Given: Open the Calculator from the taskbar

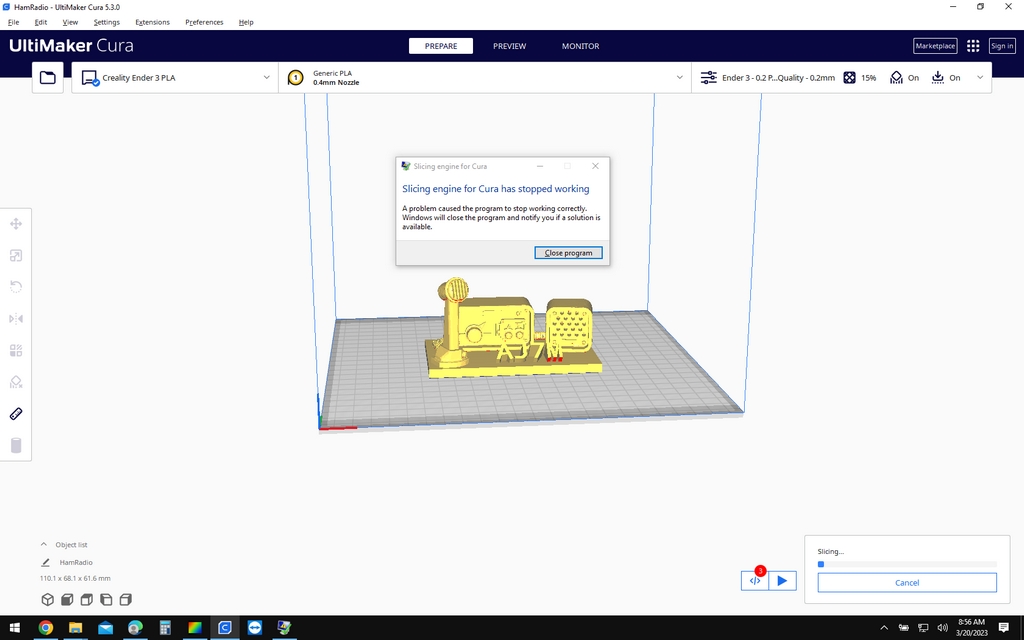Looking at the screenshot, I should click(x=165, y=628).
